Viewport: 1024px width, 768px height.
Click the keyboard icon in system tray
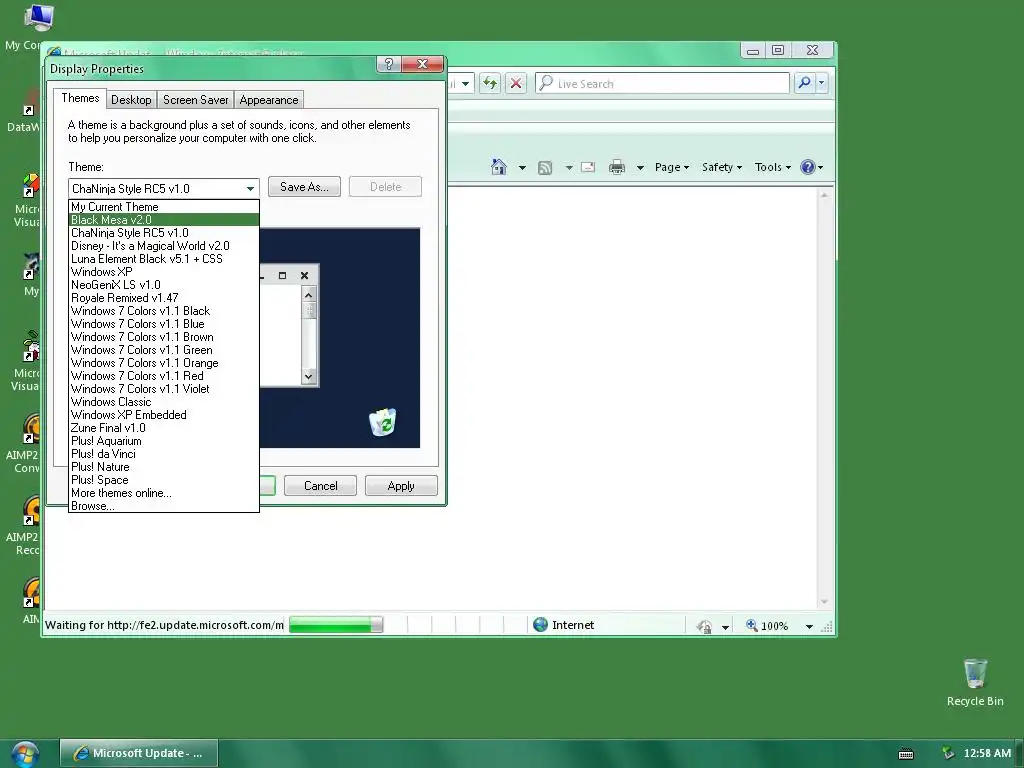point(906,754)
